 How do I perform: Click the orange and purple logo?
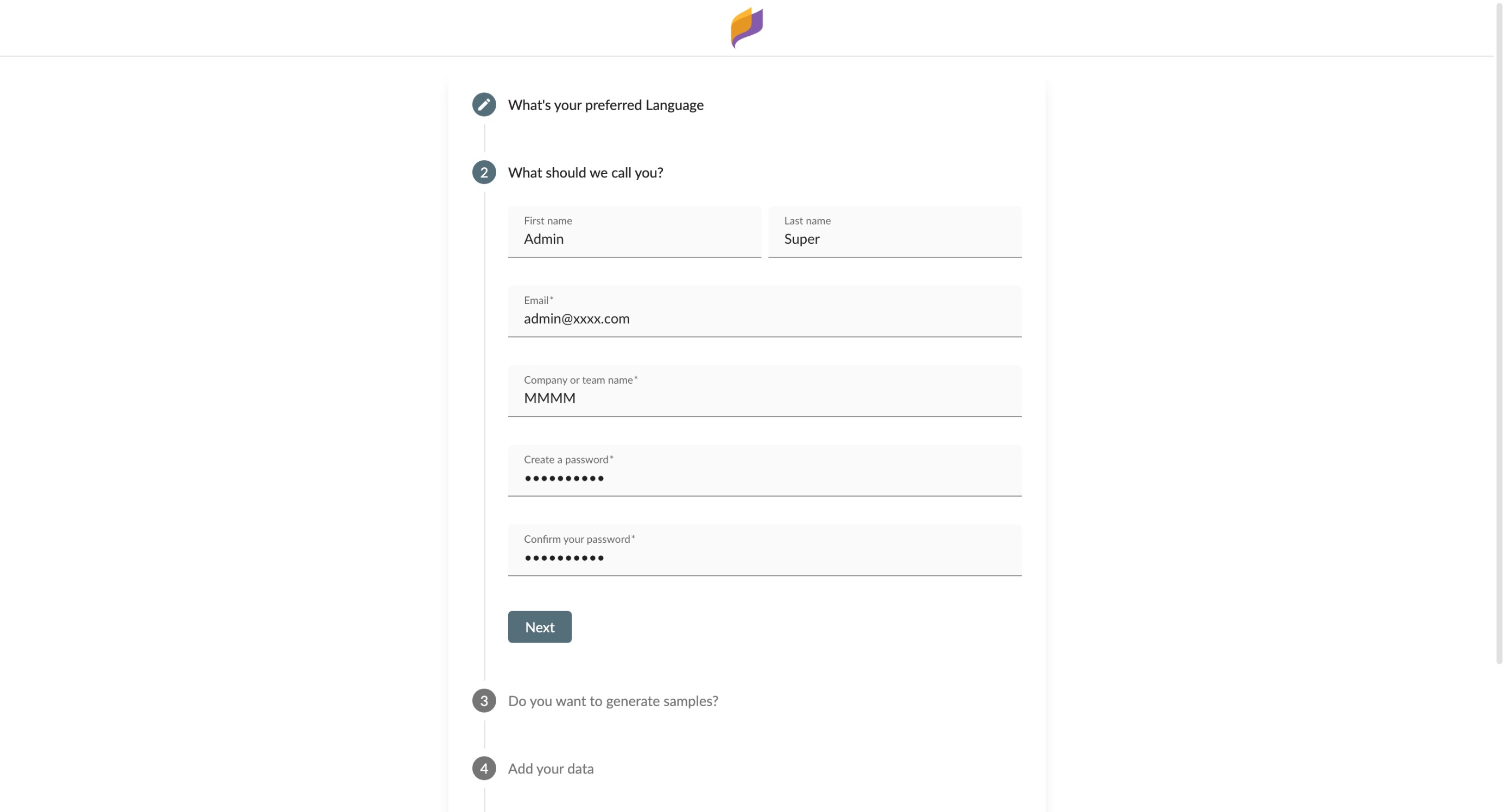coord(747,27)
